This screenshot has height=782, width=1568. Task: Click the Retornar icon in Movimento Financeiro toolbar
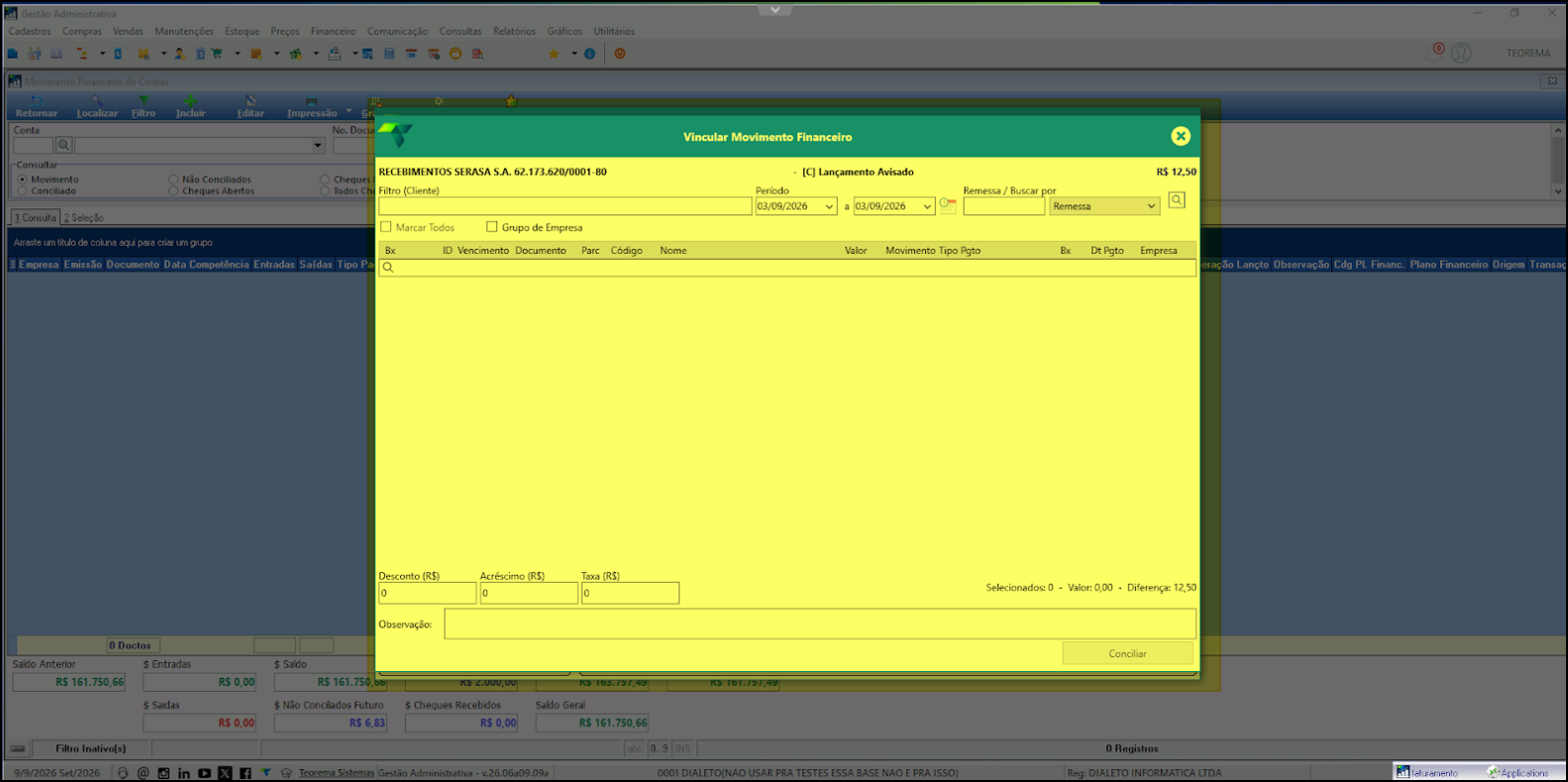point(36,101)
